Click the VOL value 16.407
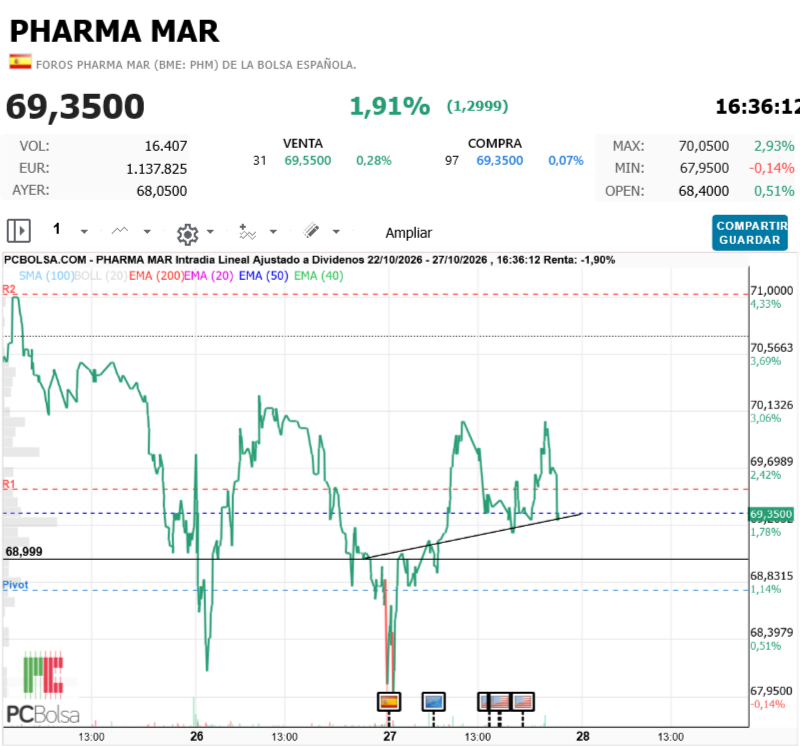800x746 pixels. pyautogui.click(x=166, y=146)
